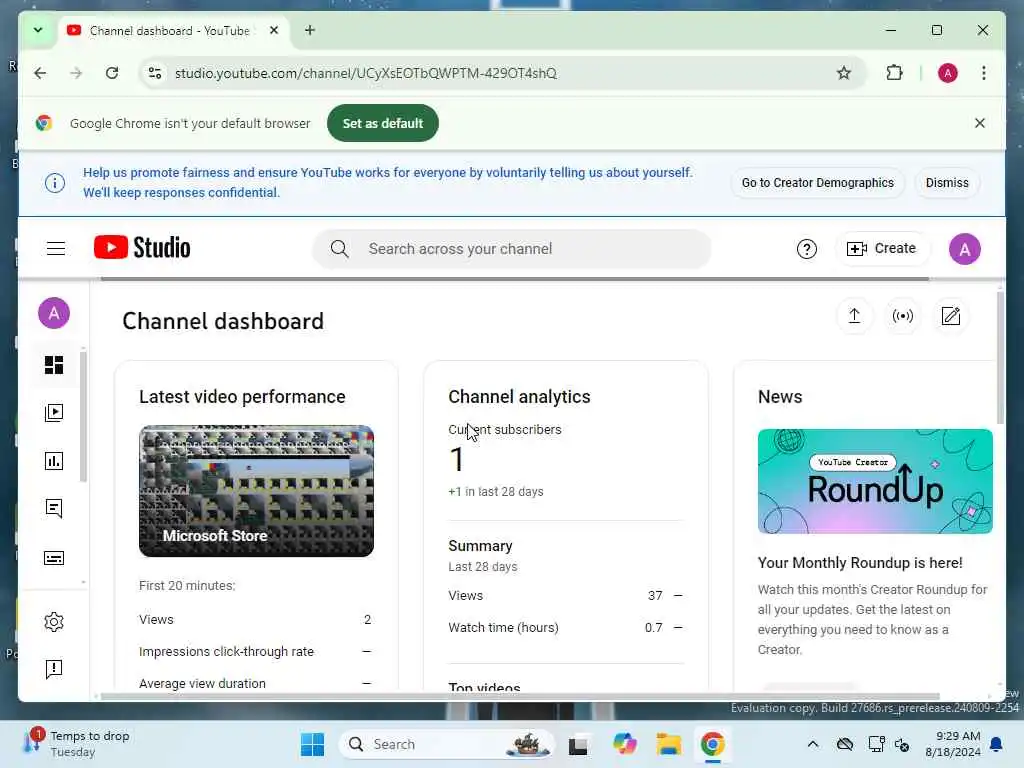Close the default browser notification bar
This screenshot has width=1024, height=768.
[x=980, y=123]
